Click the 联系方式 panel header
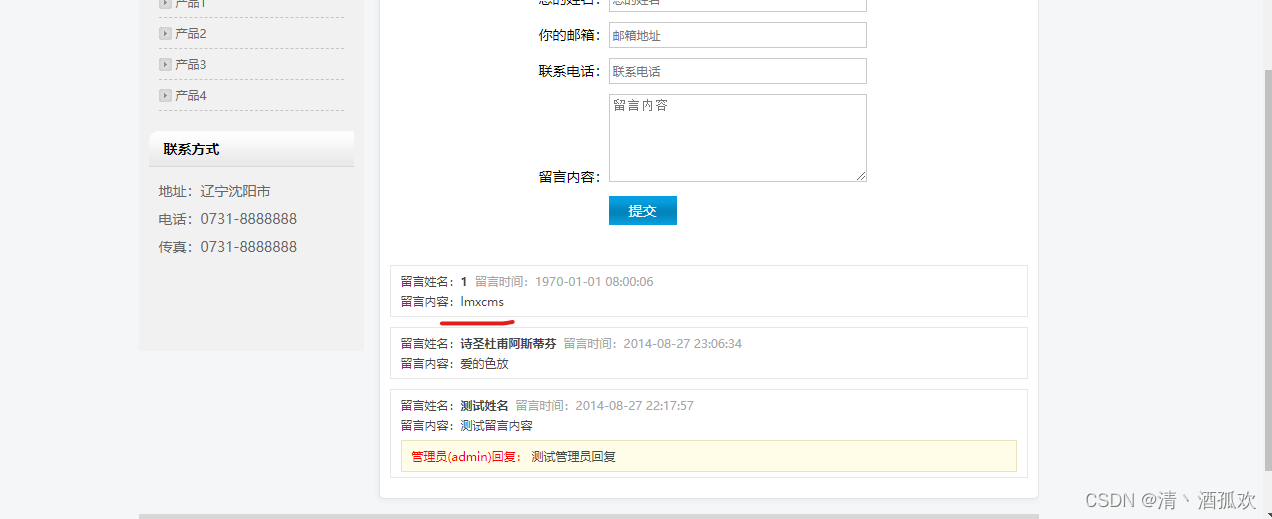The width and height of the screenshot is (1272, 519). (x=251, y=149)
